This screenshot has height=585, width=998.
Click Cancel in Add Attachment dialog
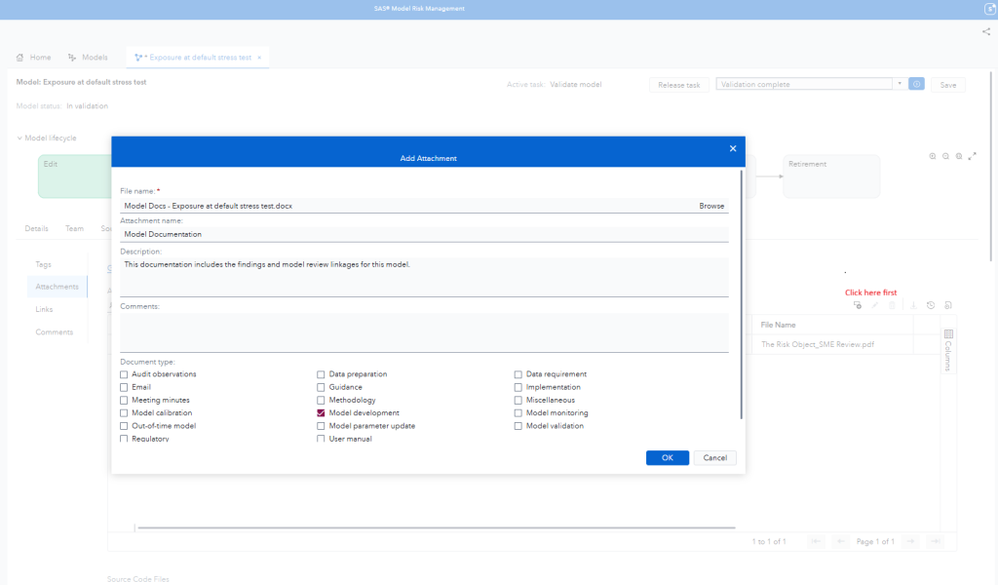(x=715, y=458)
